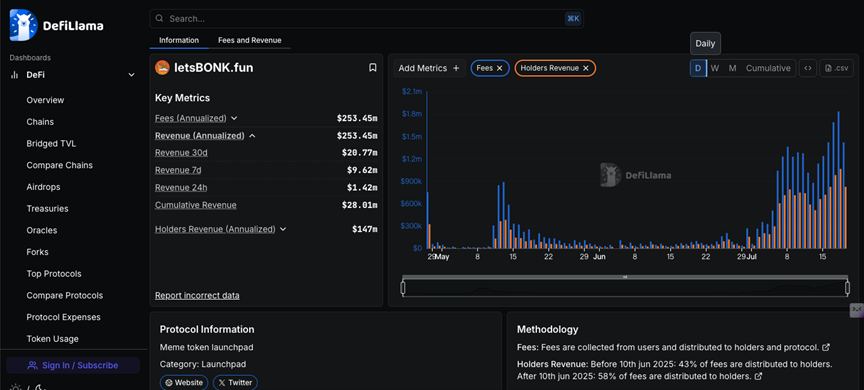Switch chart to Monthly interval M

732,68
